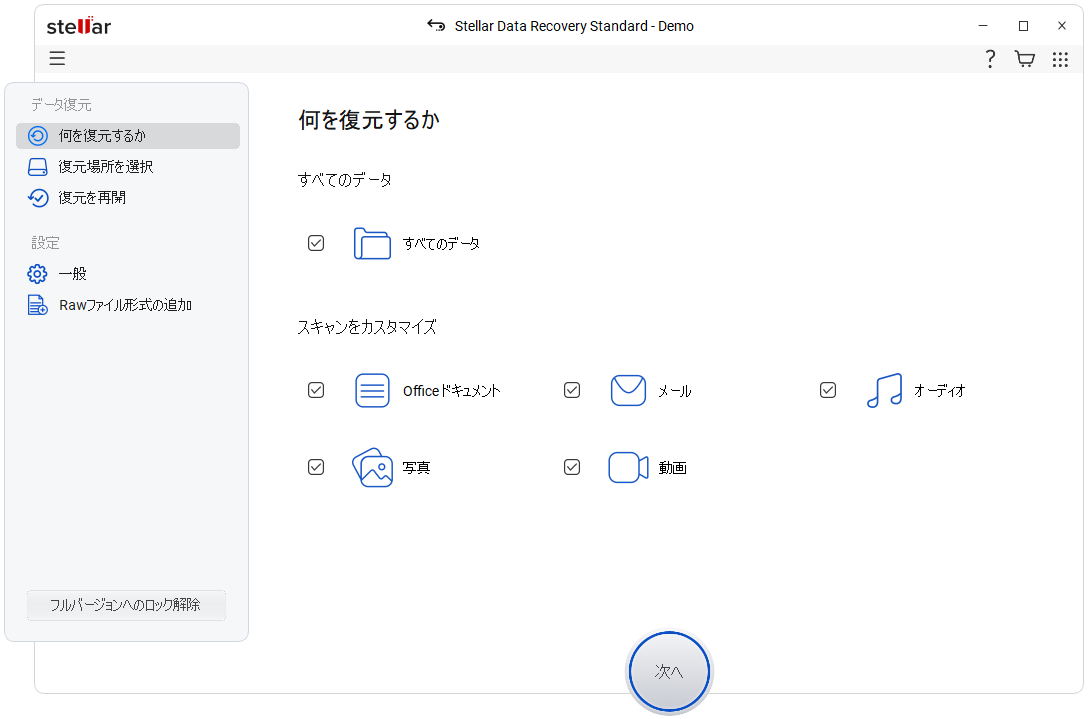Click フルバージョンへのロック解除 to unlock full version
The height and width of the screenshot is (719, 1089).
tap(126, 605)
